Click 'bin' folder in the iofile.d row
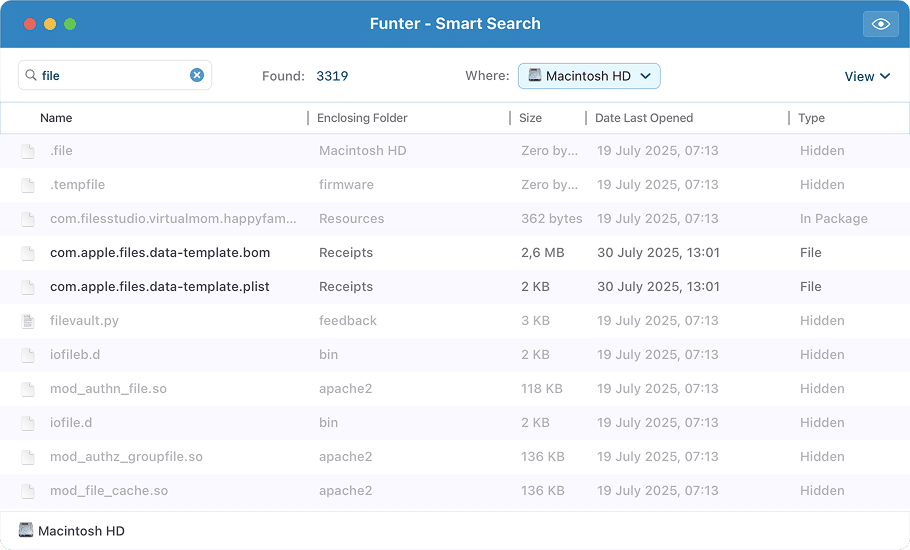Screen dimensions: 910x550 [x=328, y=422]
